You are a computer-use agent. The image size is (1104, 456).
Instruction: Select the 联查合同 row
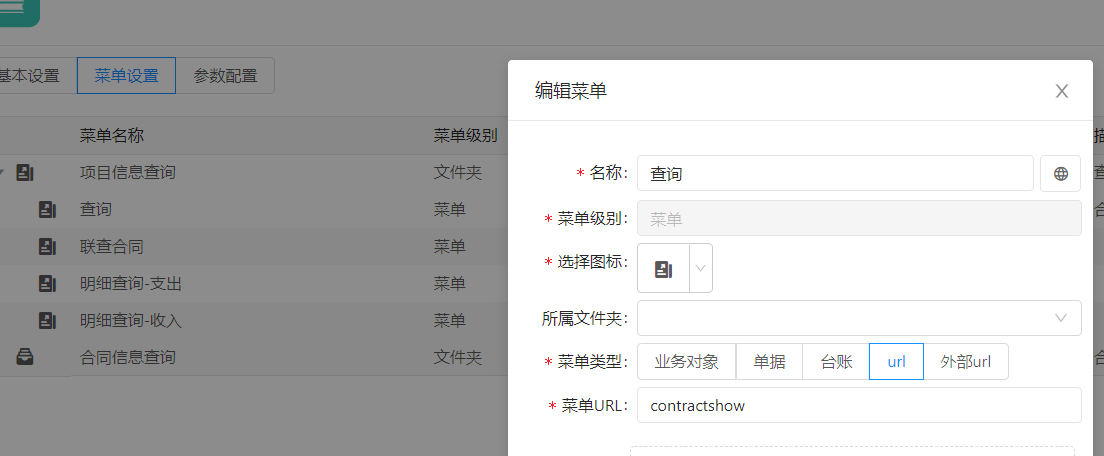click(x=253, y=246)
